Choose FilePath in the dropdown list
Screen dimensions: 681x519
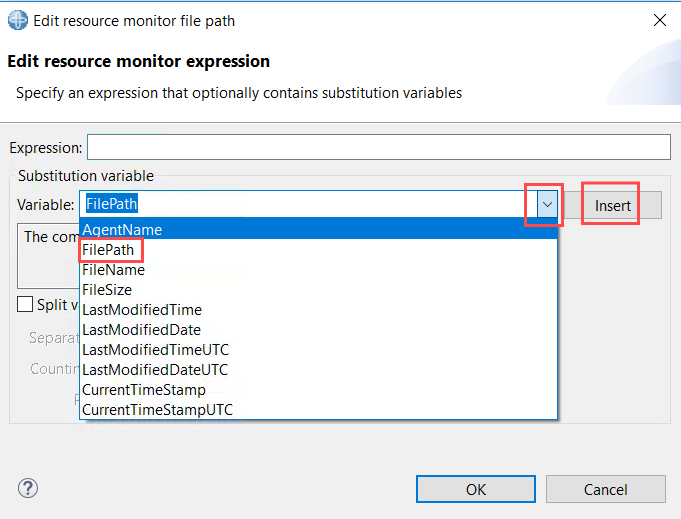[318, 250]
